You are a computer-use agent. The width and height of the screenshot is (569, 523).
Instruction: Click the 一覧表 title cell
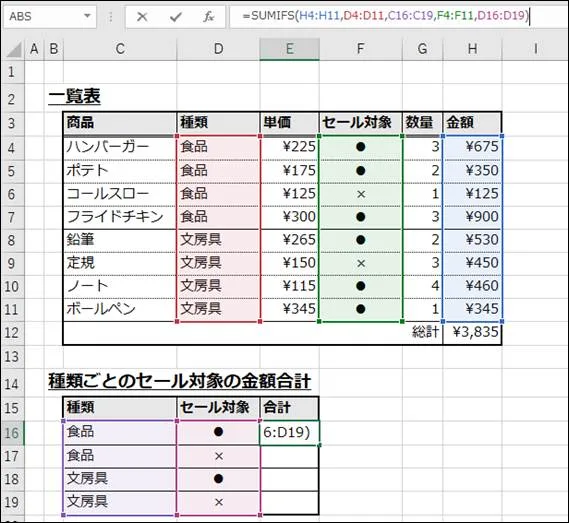[74, 97]
